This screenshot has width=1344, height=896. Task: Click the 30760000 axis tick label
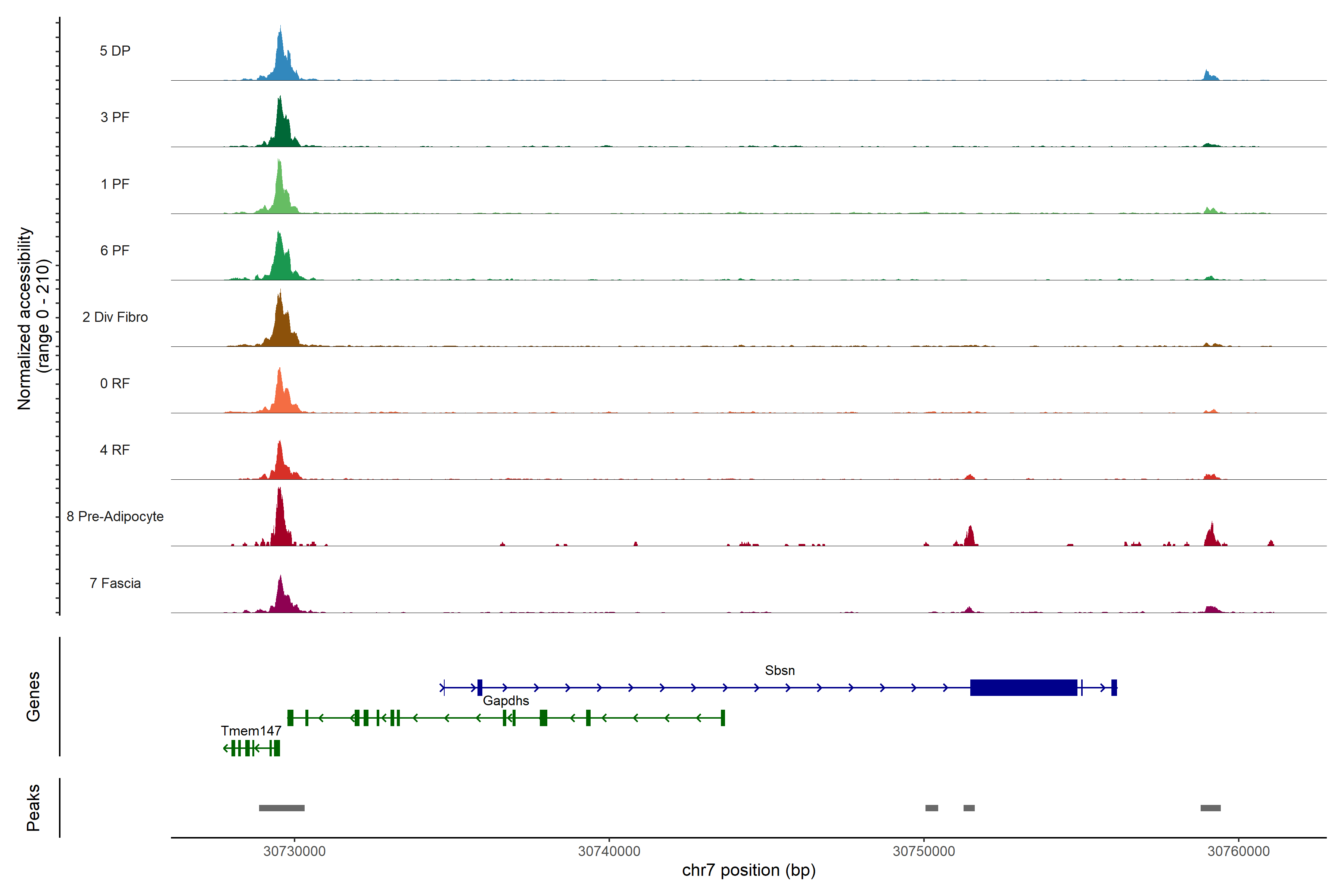pyautogui.click(x=1238, y=852)
